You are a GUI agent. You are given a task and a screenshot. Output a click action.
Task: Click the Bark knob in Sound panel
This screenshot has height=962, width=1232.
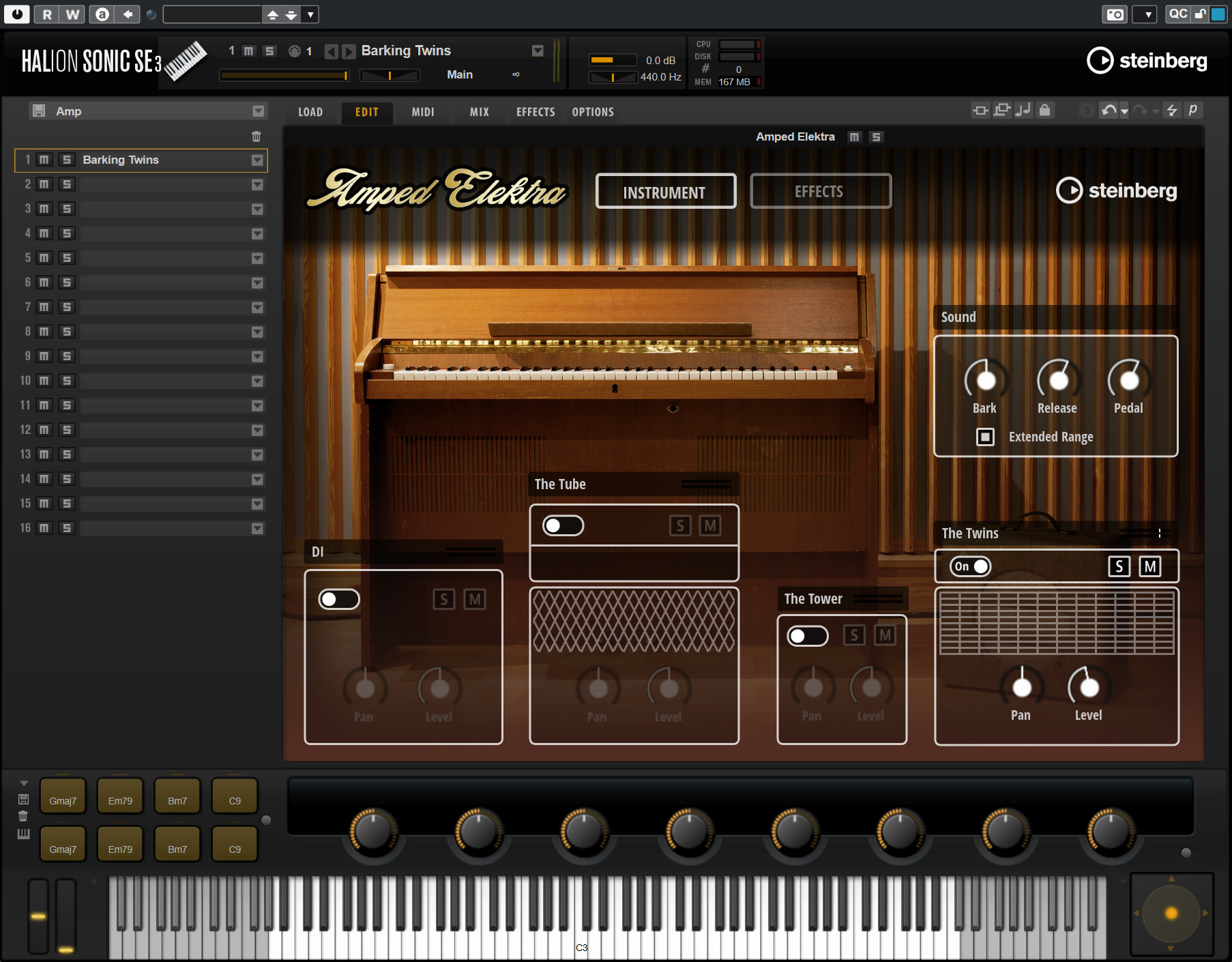[x=985, y=380]
